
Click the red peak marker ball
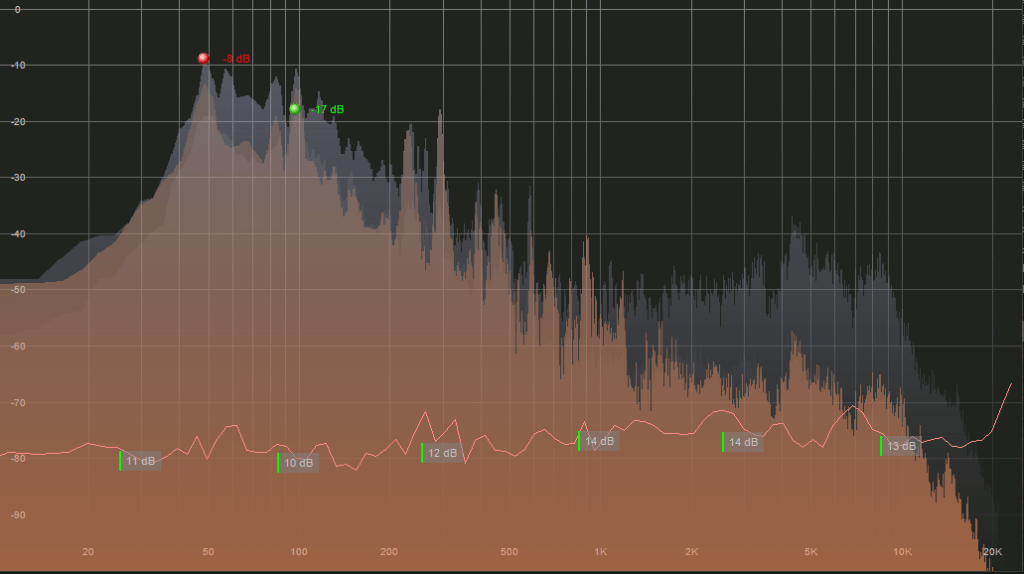(203, 58)
